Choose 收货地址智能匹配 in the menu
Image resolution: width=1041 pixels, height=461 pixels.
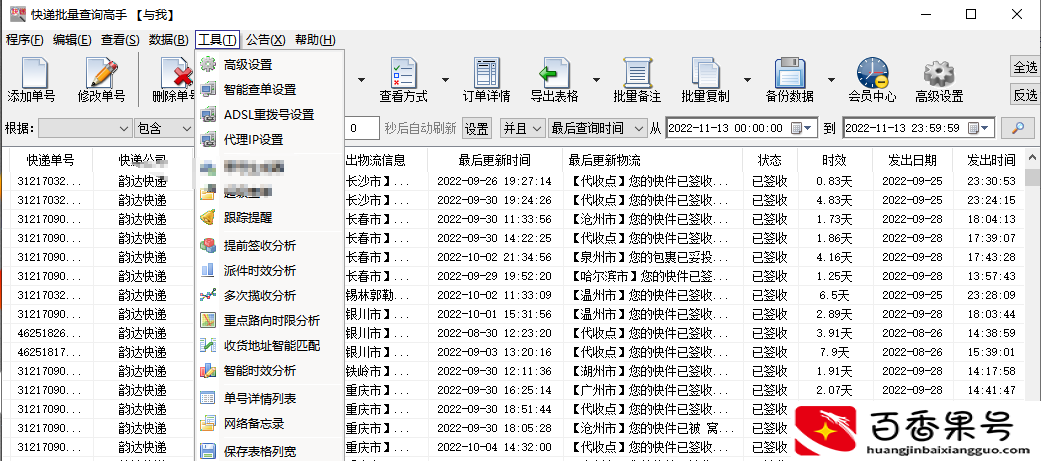tap(270, 345)
